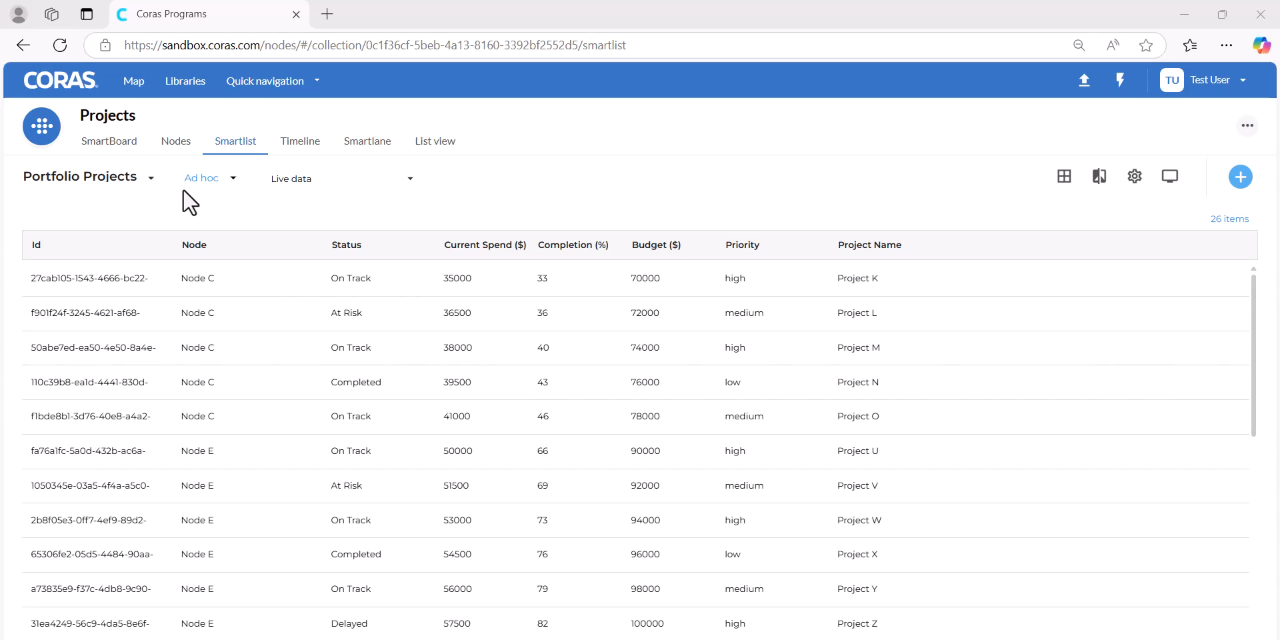The image size is (1280, 640).
Task: Open the browser workspaces icon
Action: point(52,14)
